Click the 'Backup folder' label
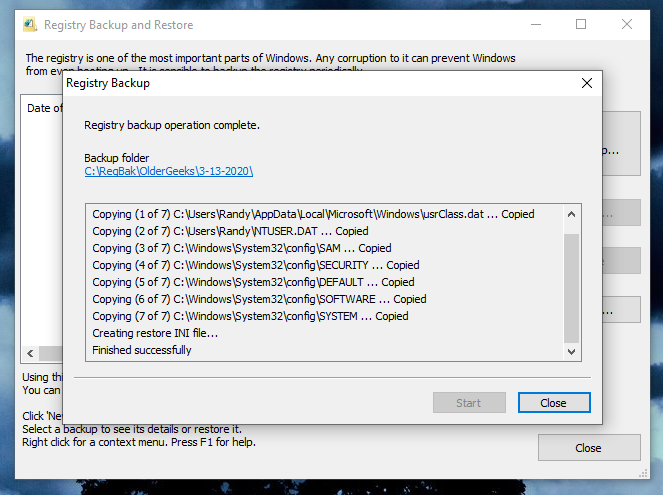The height and width of the screenshot is (495, 663). point(117,158)
